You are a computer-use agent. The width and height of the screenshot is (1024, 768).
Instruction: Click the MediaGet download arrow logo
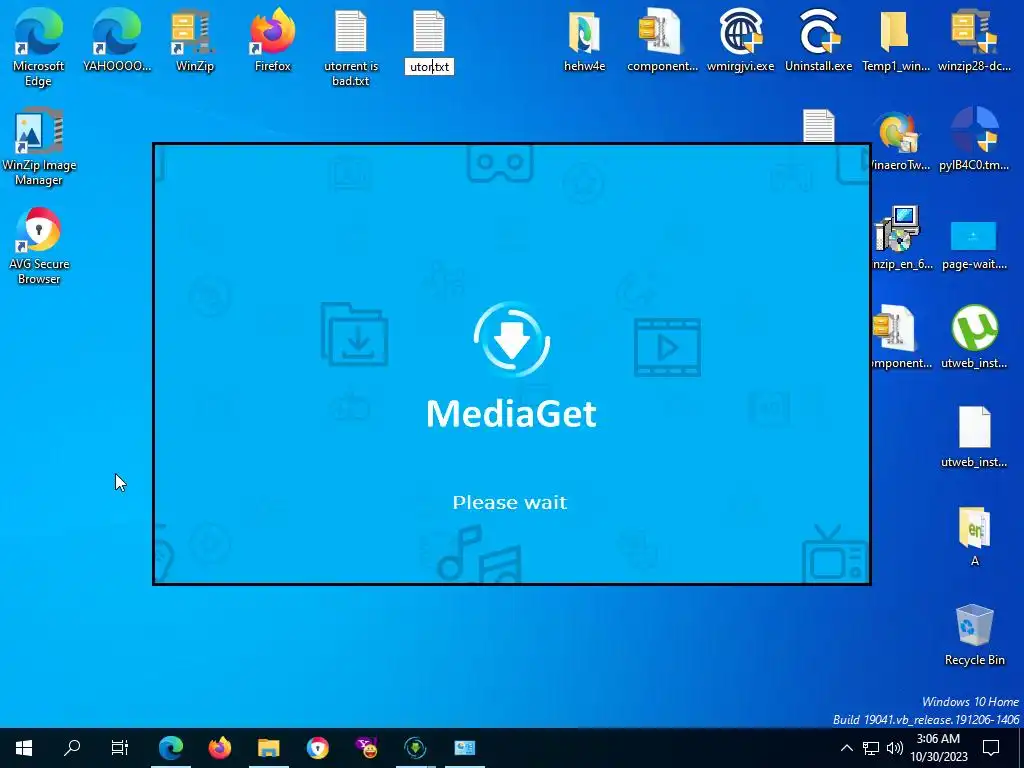point(511,339)
